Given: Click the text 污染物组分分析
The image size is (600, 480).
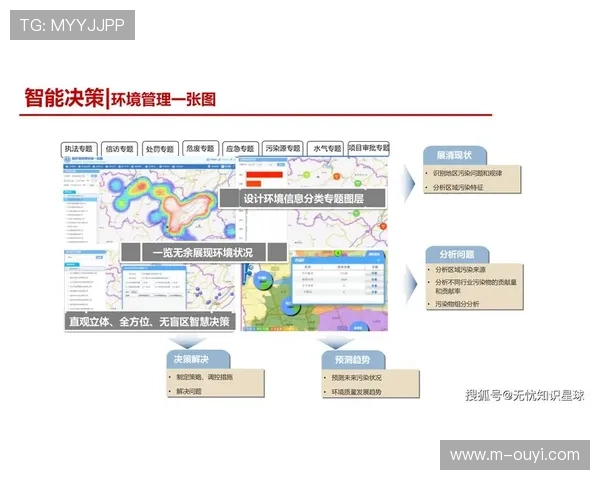Looking at the screenshot, I should pos(457,304).
